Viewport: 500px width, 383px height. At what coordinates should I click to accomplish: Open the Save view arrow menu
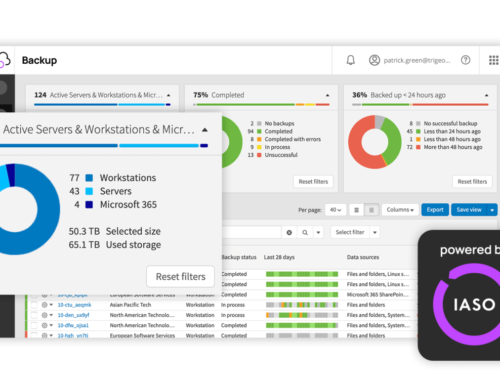click(492, 210)
